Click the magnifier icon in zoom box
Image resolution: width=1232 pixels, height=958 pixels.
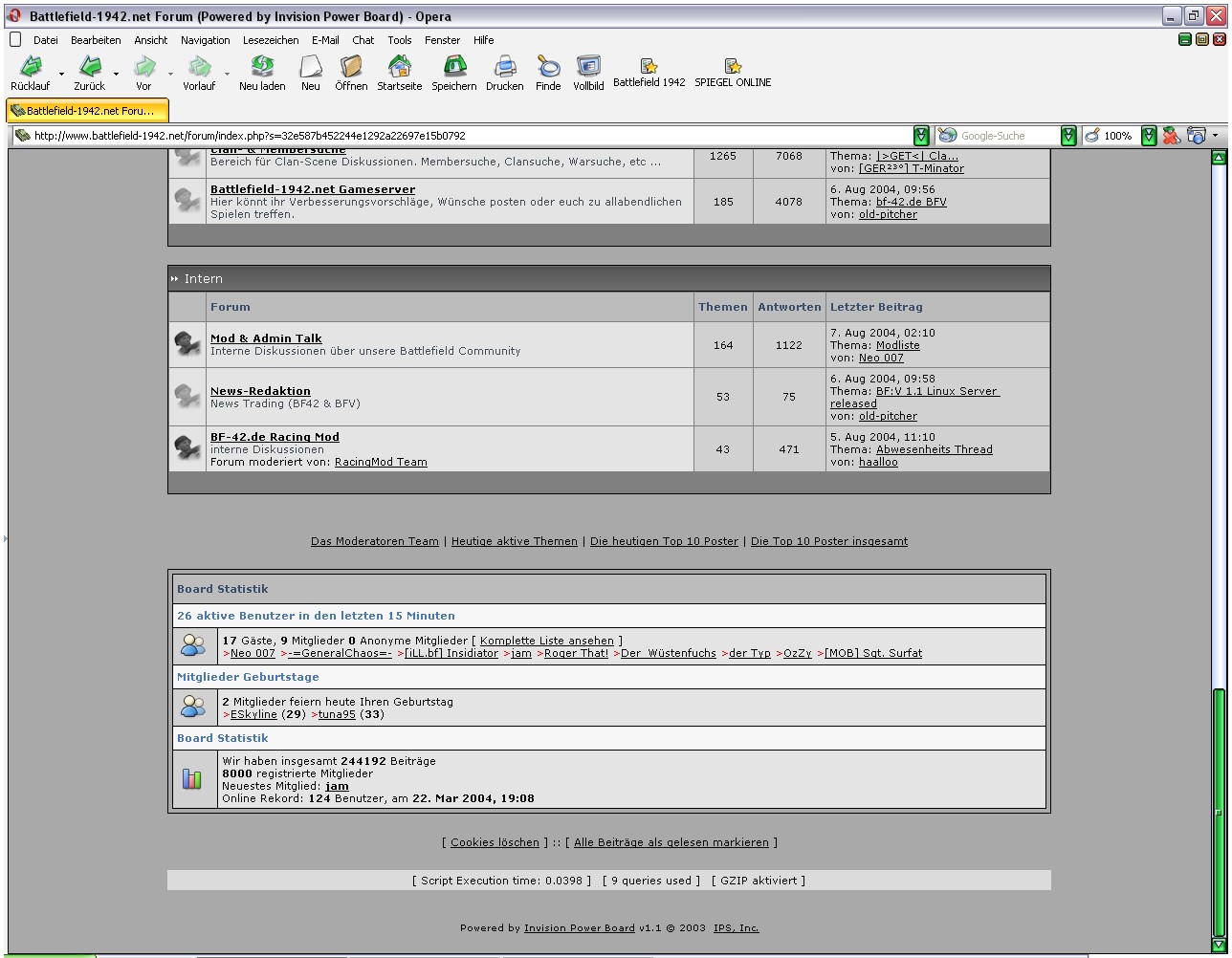click(x=1092, y=136)
